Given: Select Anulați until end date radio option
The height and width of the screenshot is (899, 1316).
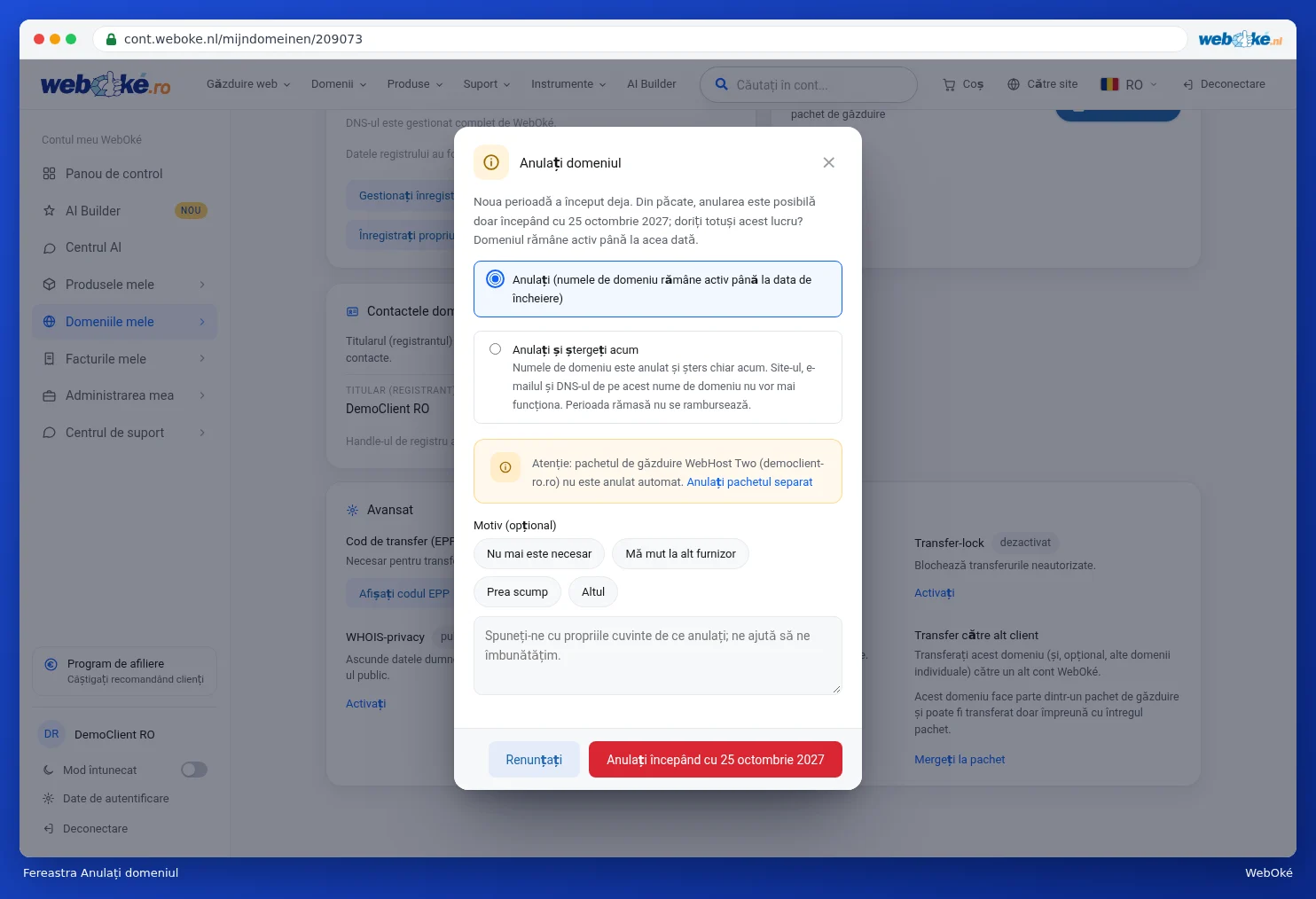Looking at the screenshot, I should pyautogui.click(x=657, y=289).
